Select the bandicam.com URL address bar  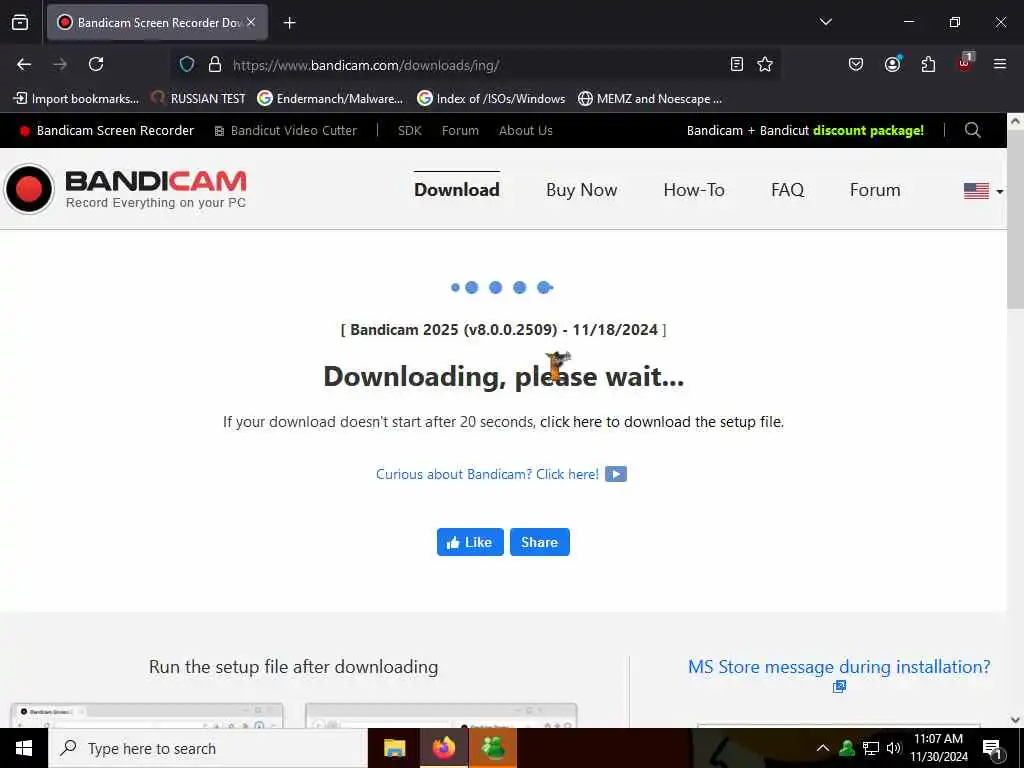pyautogui.click(x=477, y=65)
